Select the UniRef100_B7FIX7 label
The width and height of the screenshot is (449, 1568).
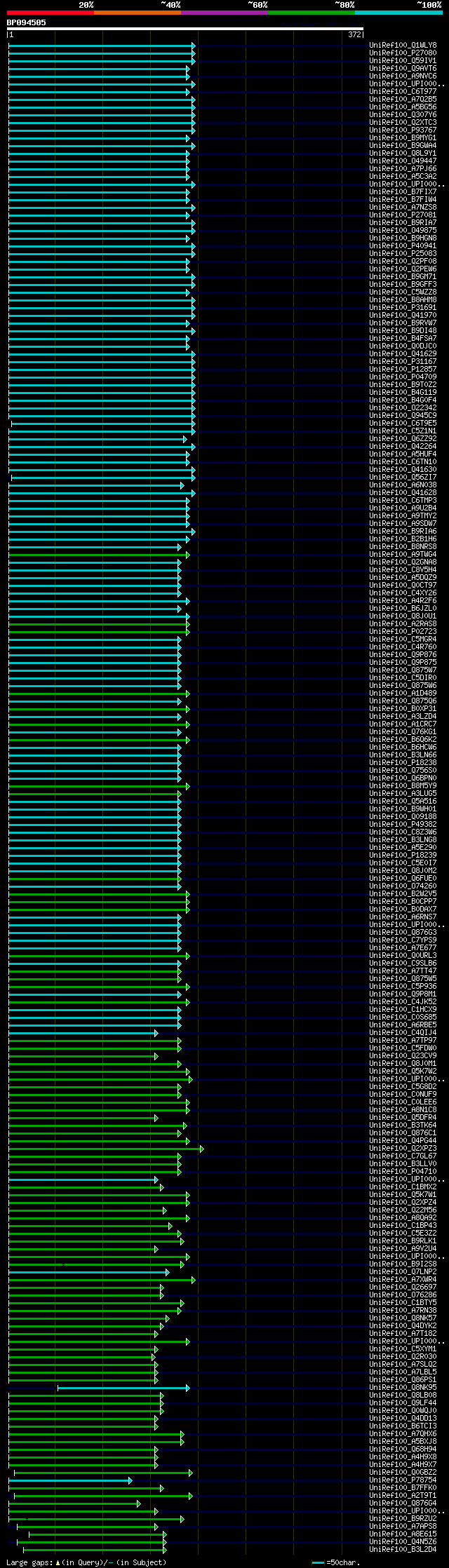coord(403,192)
